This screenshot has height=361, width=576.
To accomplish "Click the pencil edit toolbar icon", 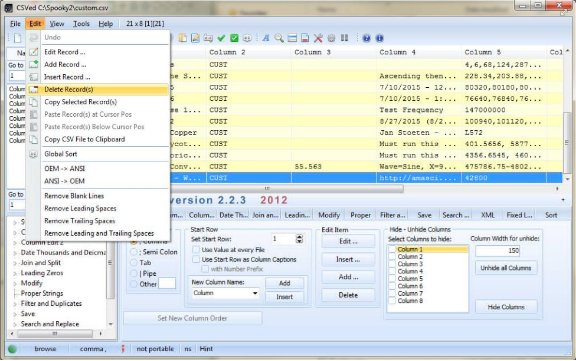I will 195,38.
